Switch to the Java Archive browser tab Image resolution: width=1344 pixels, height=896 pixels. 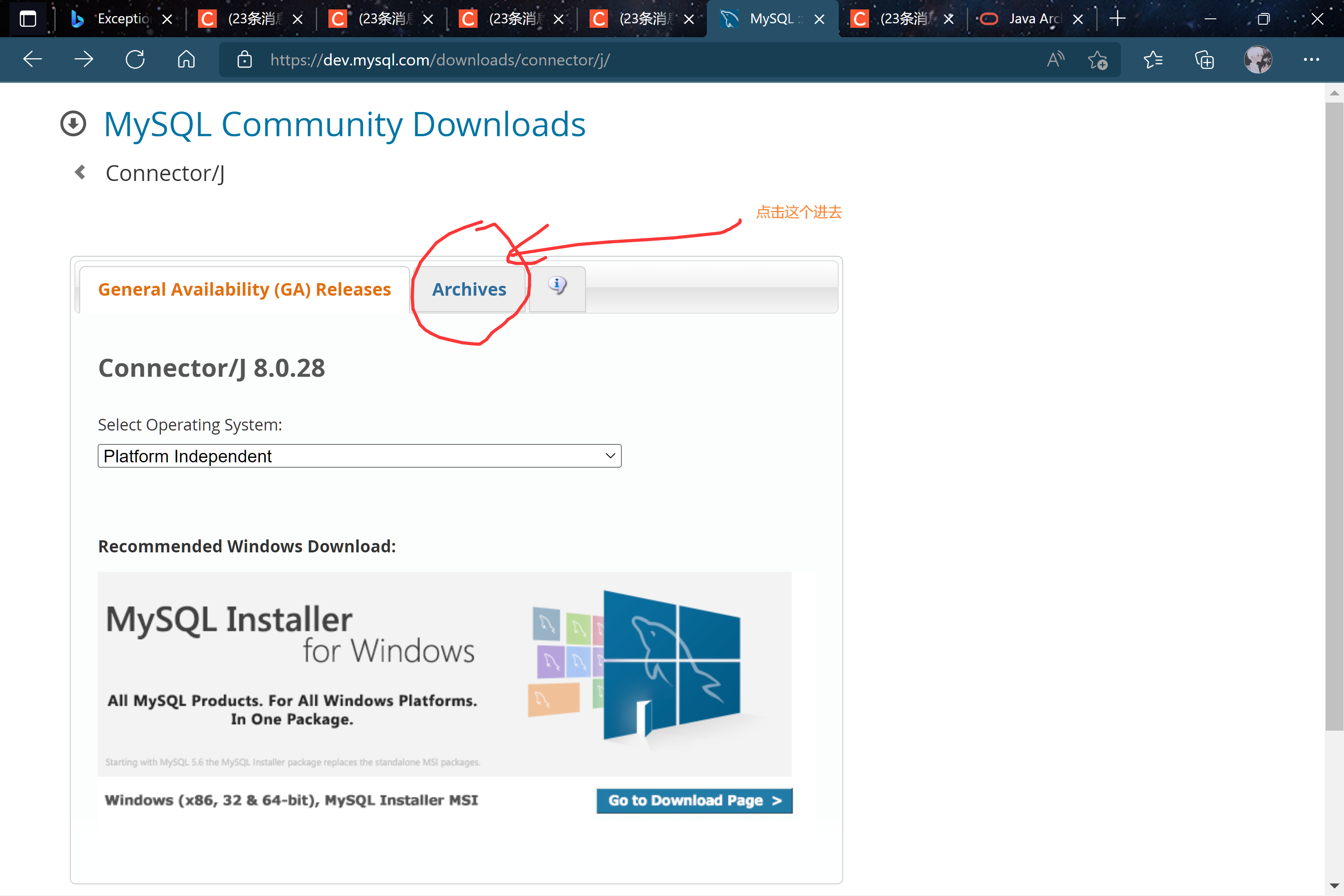tap(1026, 18)
